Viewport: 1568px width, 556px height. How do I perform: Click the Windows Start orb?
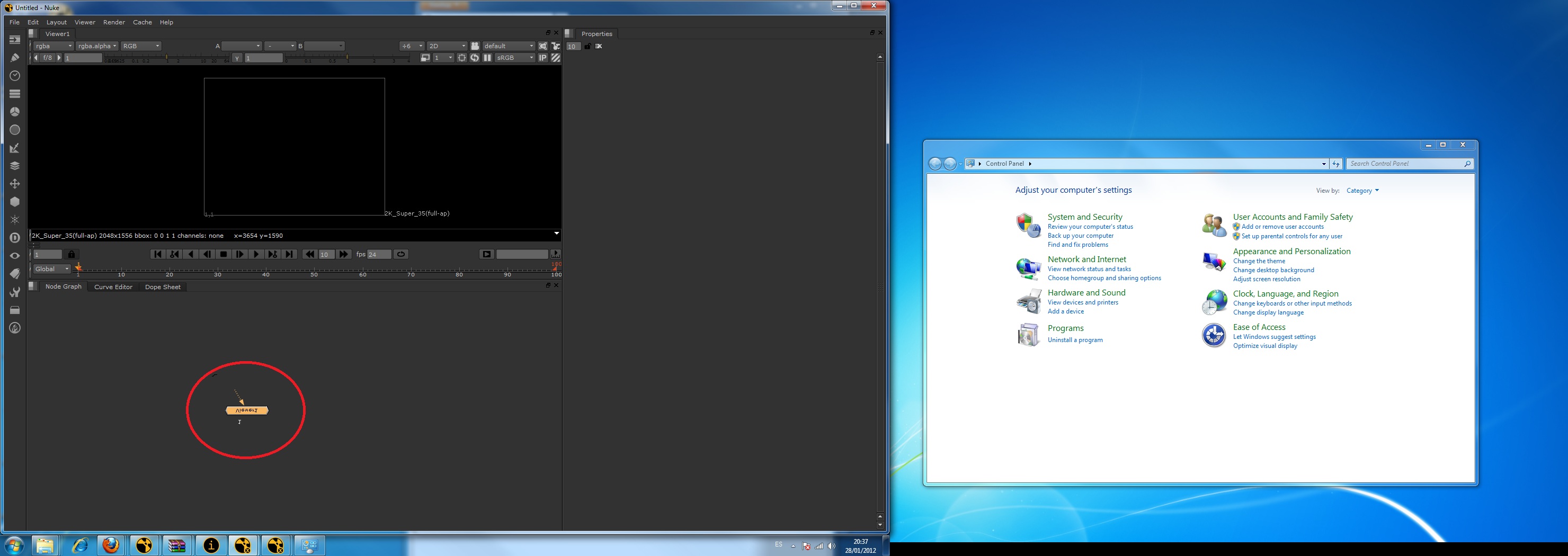coord(13,545)
